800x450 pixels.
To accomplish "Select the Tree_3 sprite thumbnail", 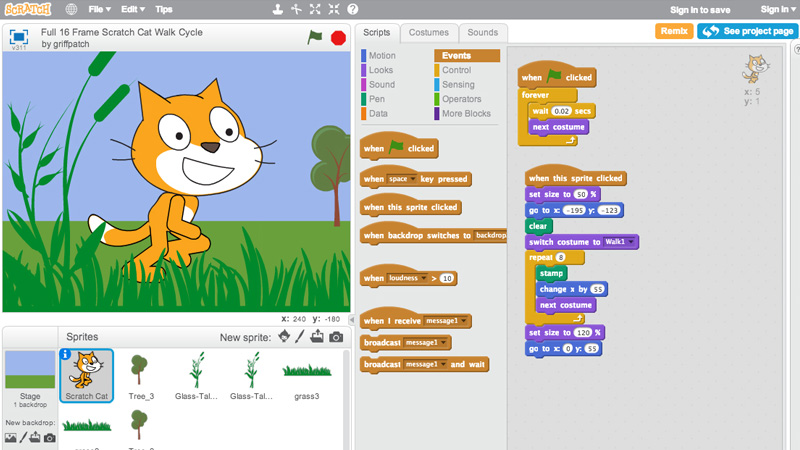I will 140,377.
